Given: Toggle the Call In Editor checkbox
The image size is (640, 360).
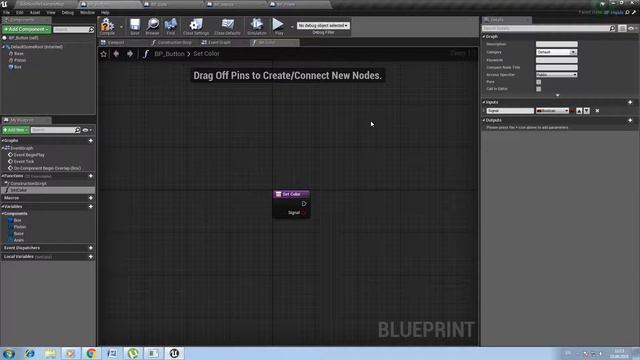Looking at the screenshot, I should point(538,89).
